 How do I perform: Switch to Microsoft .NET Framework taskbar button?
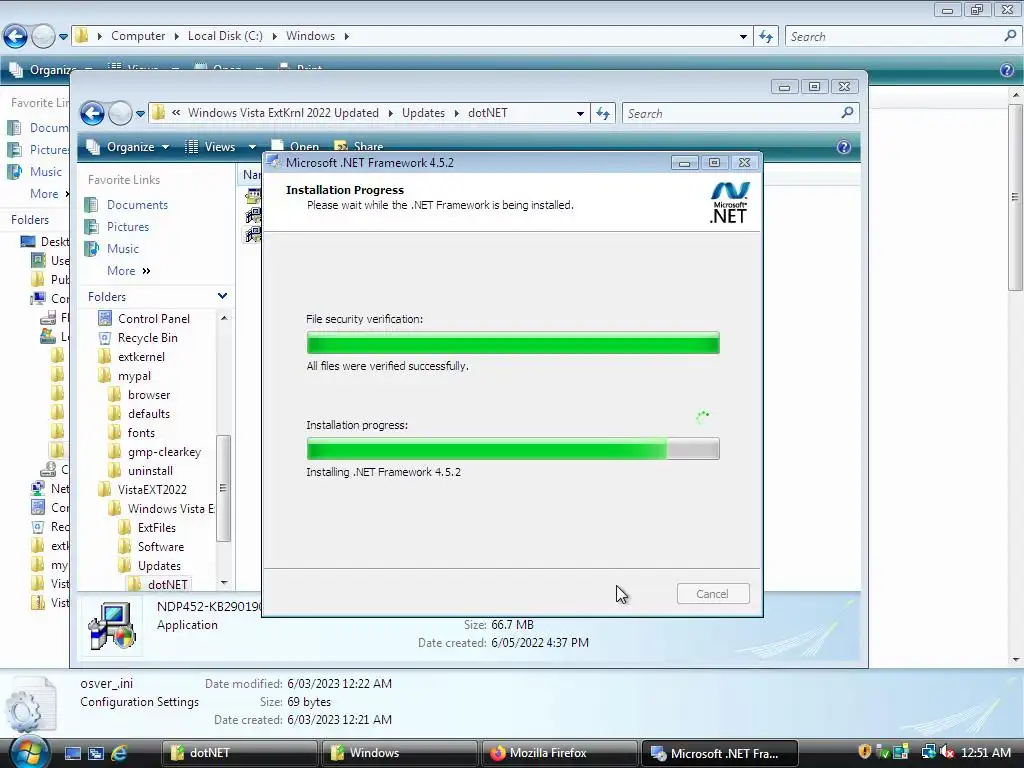tap(719, 753)
